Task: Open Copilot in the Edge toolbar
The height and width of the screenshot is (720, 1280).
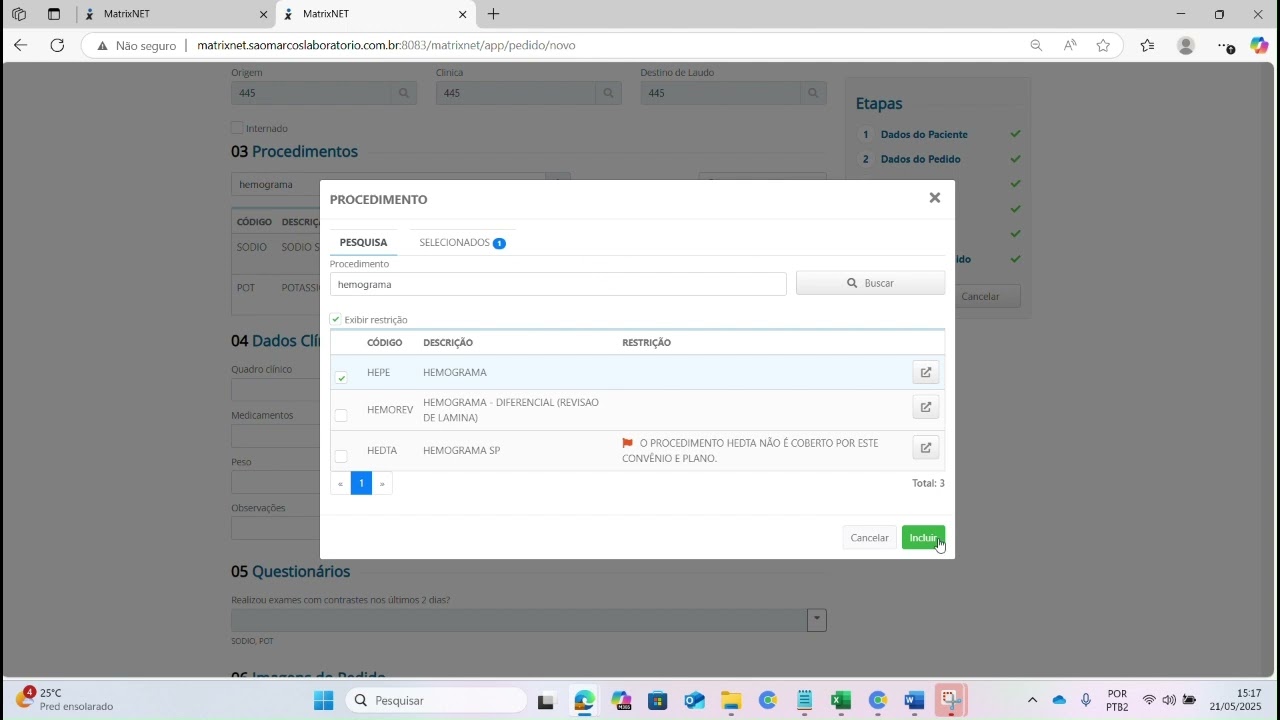Action: (1259, 45)
